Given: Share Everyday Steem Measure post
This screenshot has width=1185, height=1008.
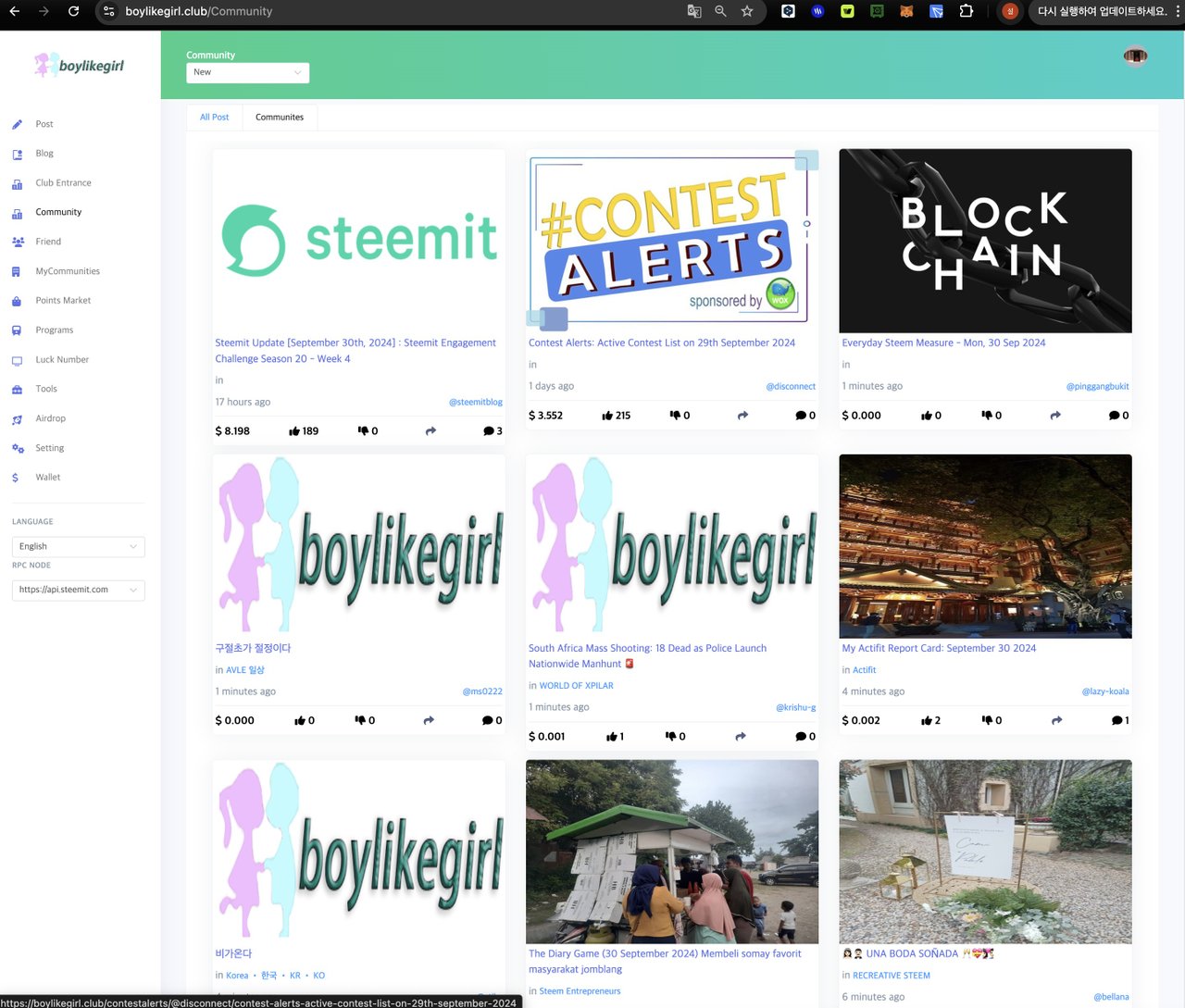Looking at the screenshot, I should [x=1055, y=416].
